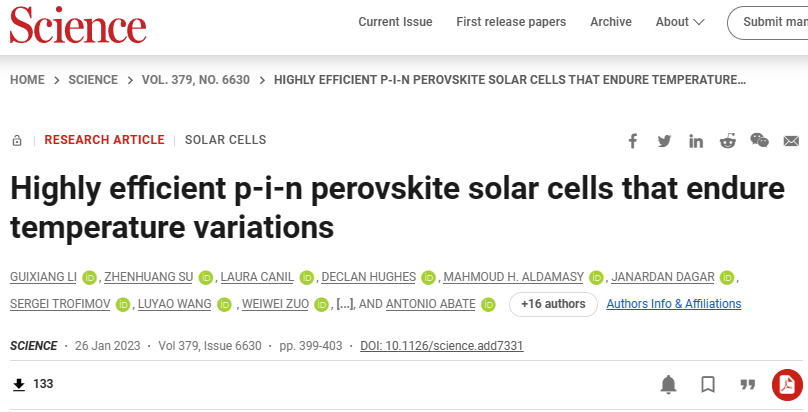Open Guixiang Li's ORCID badge
The width and height of the screenshot is (808, 412).
pyautogui.click(x=90, y=278)
